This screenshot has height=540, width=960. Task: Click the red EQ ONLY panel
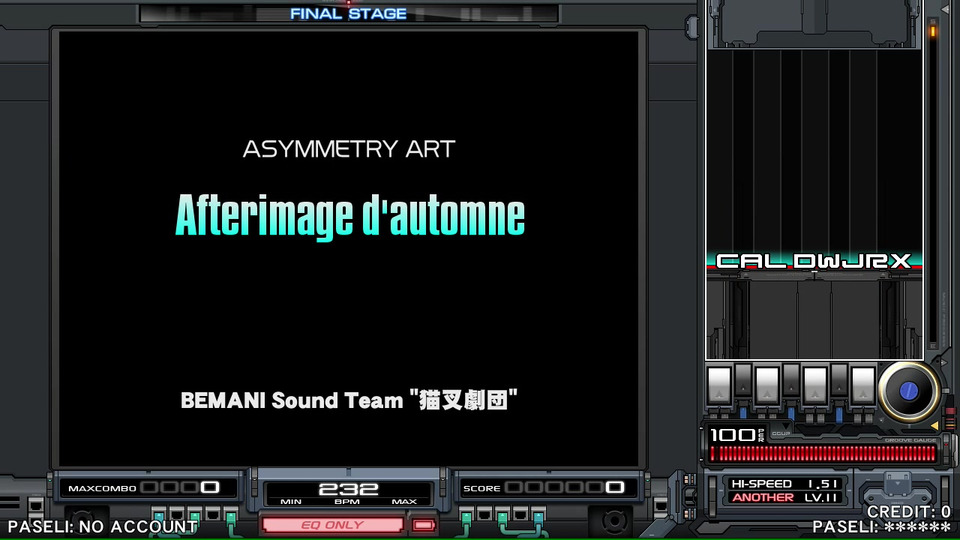[332, 525]
